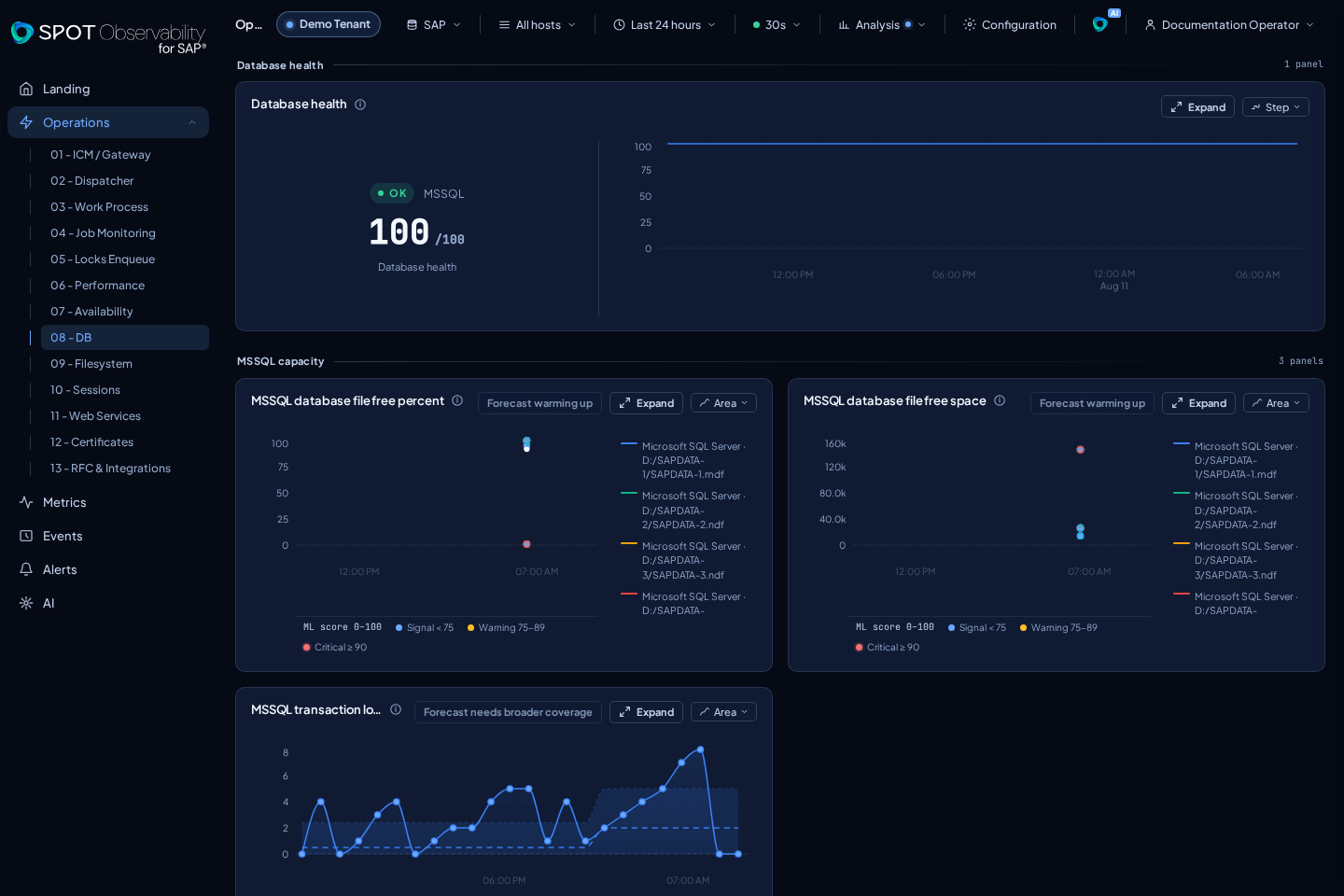This screenshot has height=896, width=1344.
Task: Toggle SAPDATA-1.mdf series in file free space legend
Action: tap(1237, 460)
